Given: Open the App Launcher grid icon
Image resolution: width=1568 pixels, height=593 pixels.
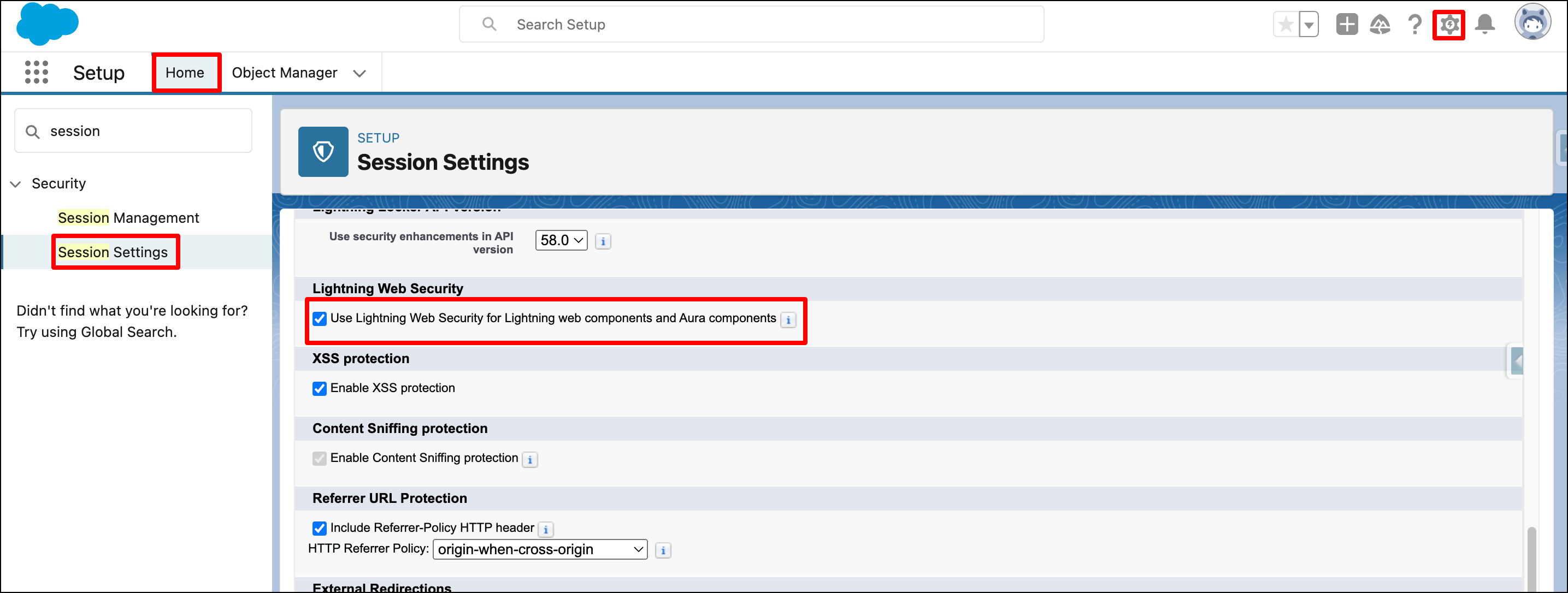Looking at the screenshot, I should [x=37, y=73].
